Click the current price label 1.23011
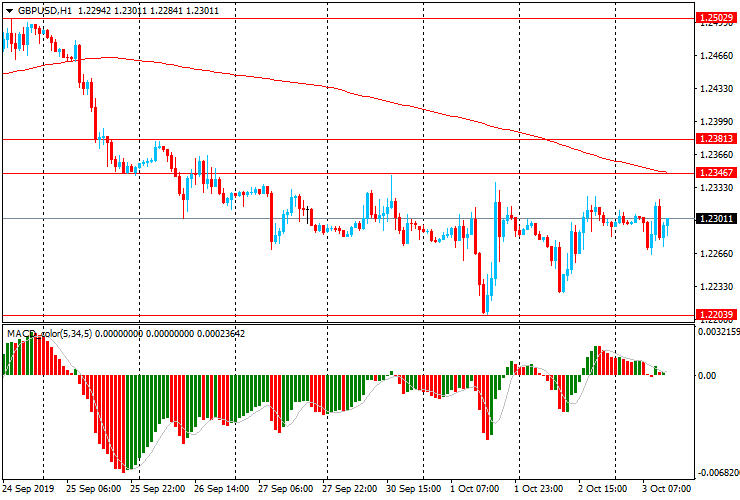The image size is (740, 500). coord(716,219)
